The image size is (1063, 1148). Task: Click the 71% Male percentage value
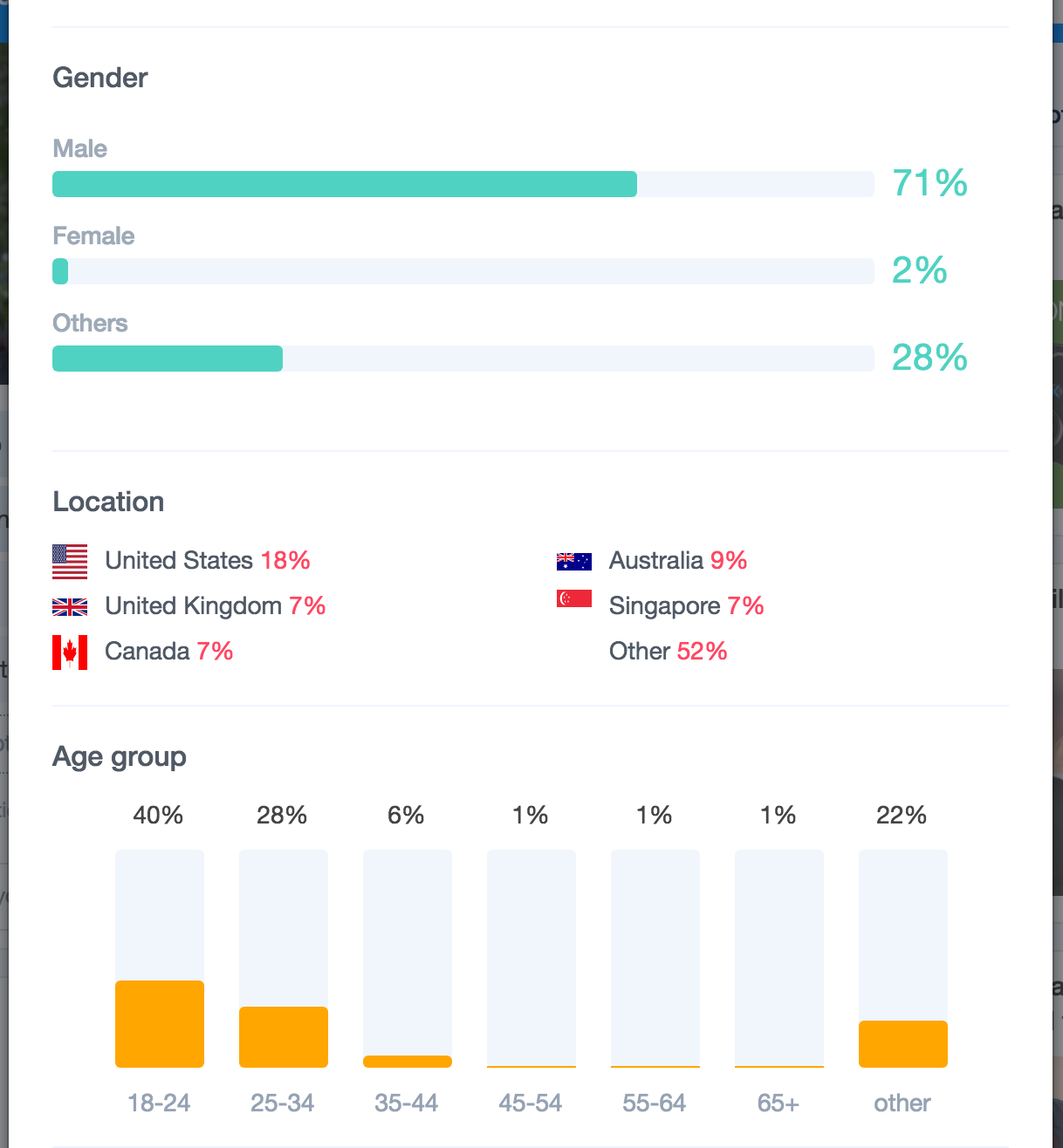pos(929,183)
